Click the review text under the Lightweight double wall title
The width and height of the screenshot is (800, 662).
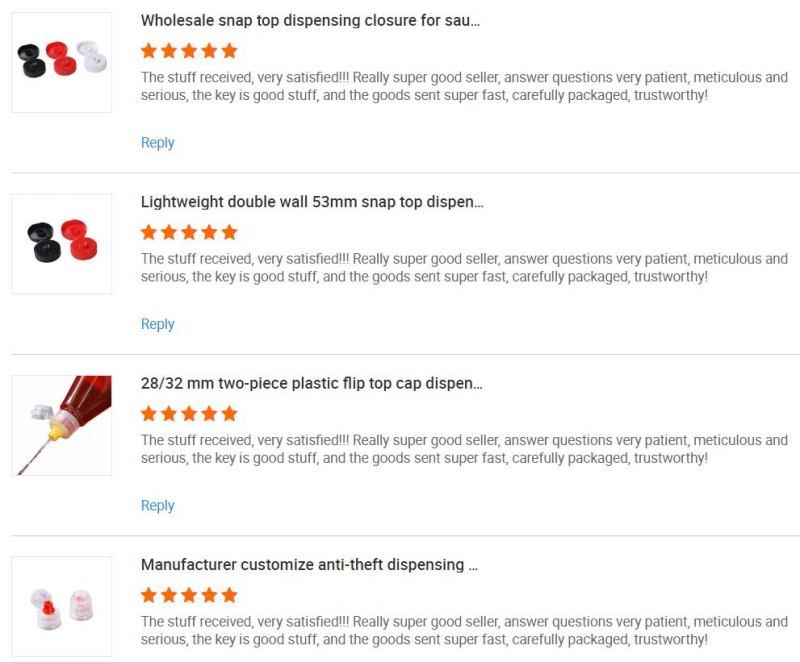464,267
